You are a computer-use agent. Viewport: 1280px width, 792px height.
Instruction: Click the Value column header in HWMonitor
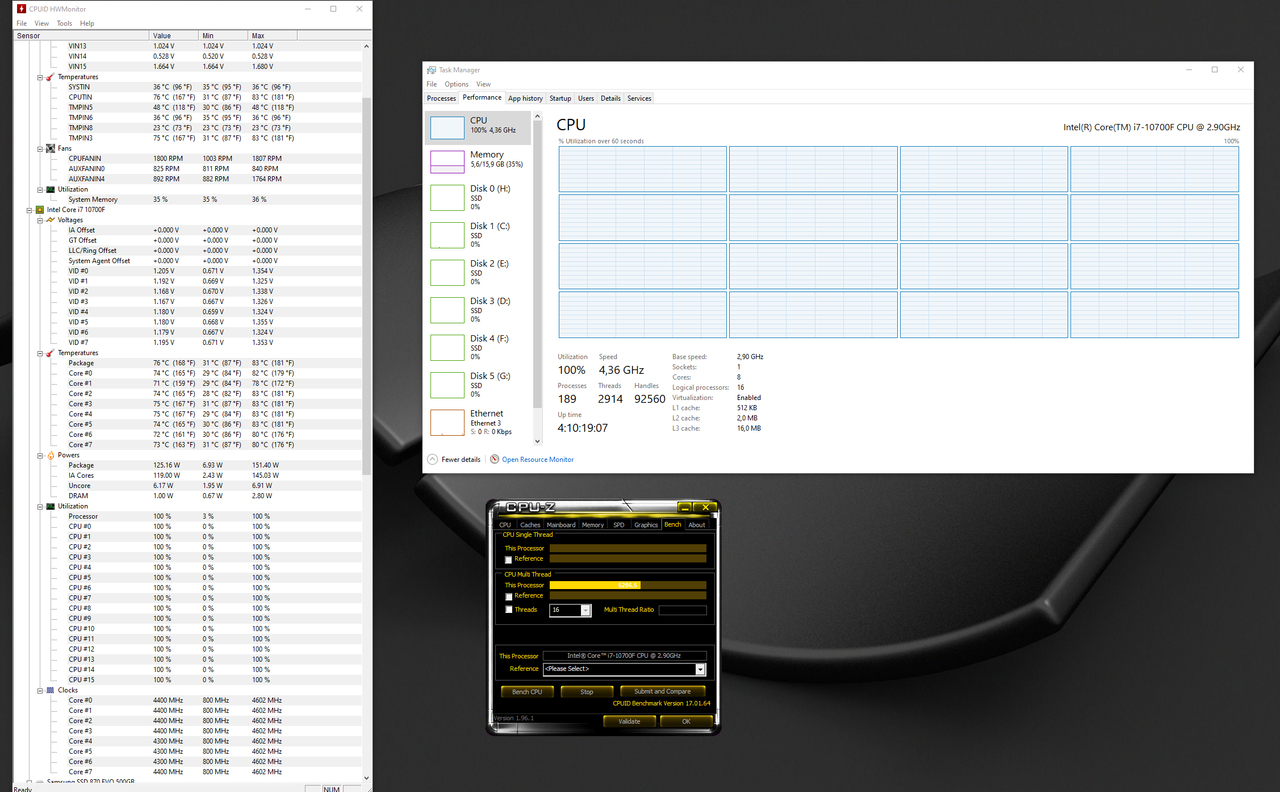click(173, 36)
